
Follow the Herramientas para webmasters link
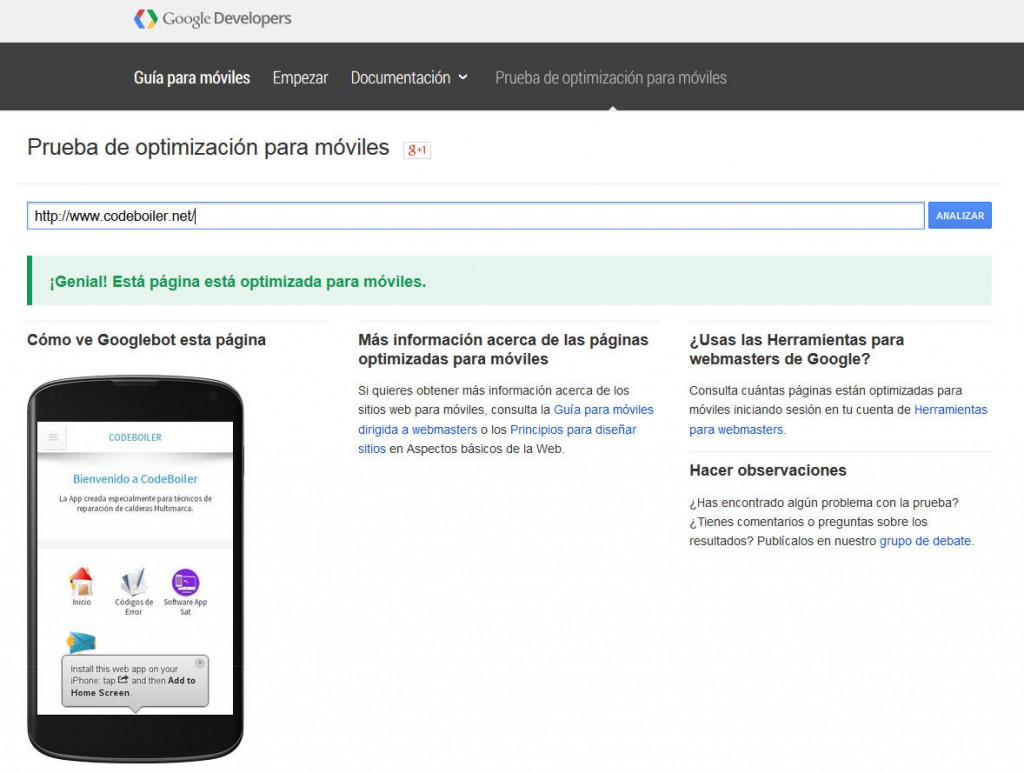click(838, 420)
